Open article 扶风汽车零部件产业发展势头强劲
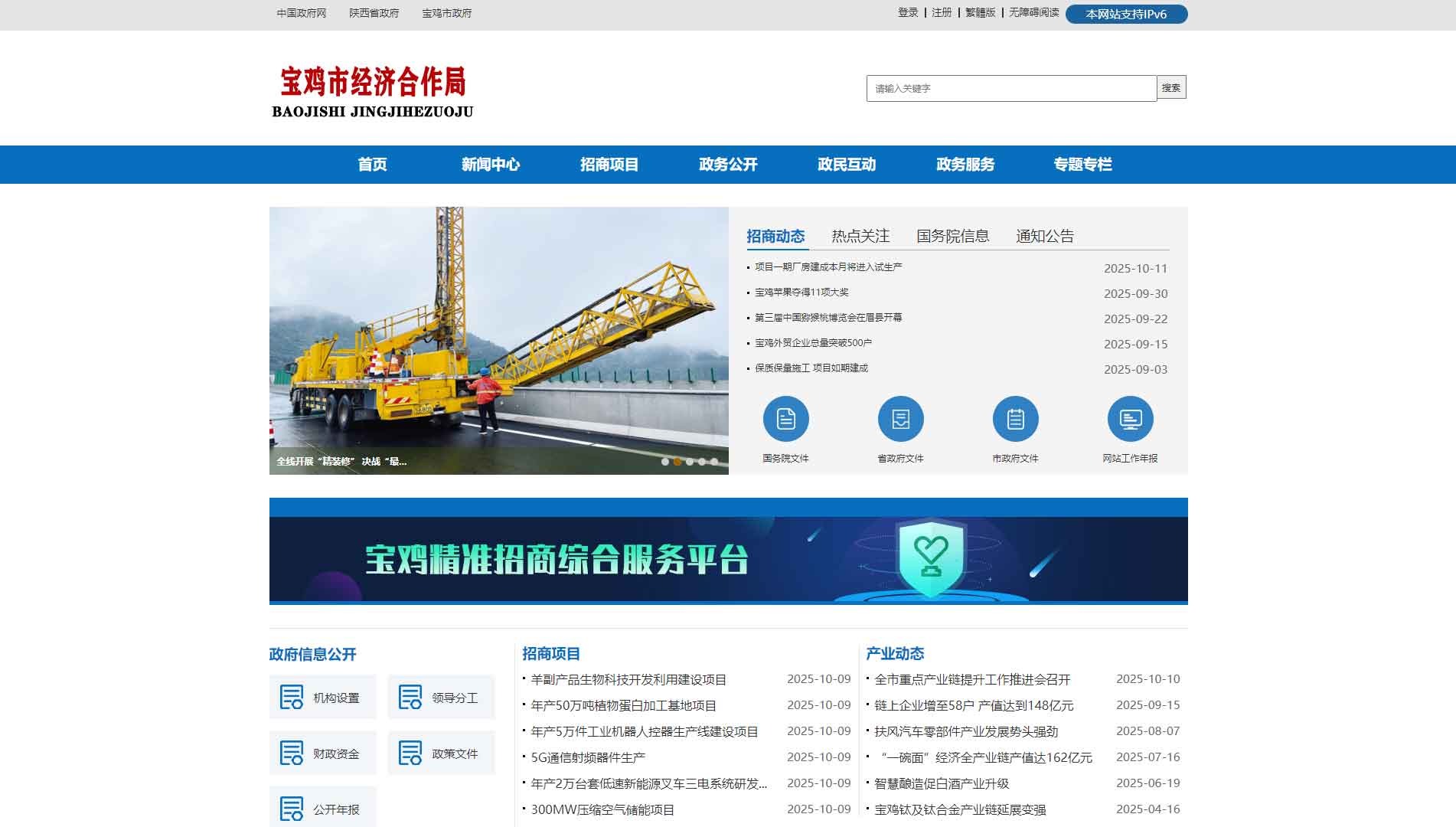The image size is (1456, 827). 966,732
